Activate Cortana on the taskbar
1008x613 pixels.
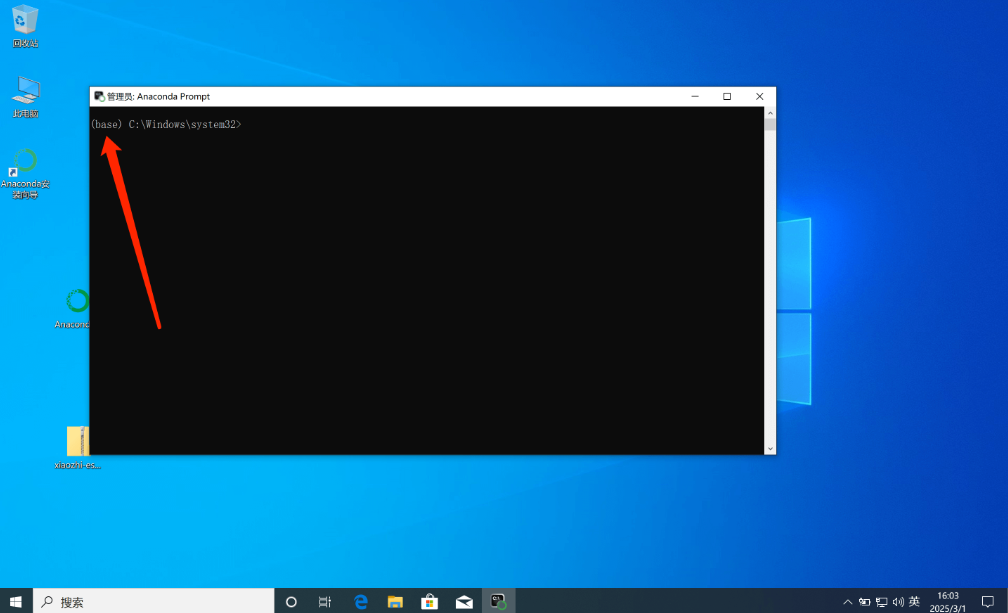coord(290,601)
